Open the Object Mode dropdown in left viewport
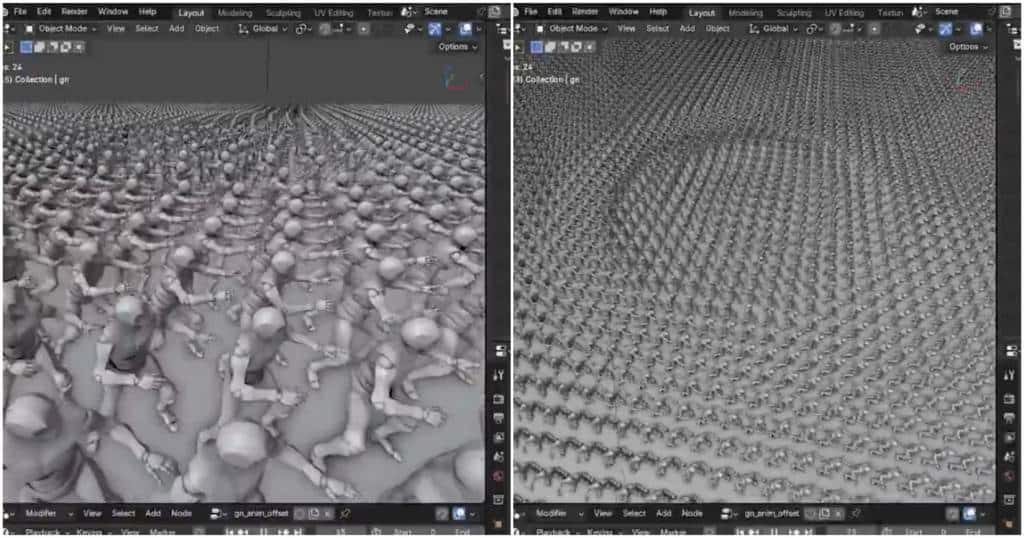Image resolution: width=1024 pixels, height=538 pixels. coord(61,29)
